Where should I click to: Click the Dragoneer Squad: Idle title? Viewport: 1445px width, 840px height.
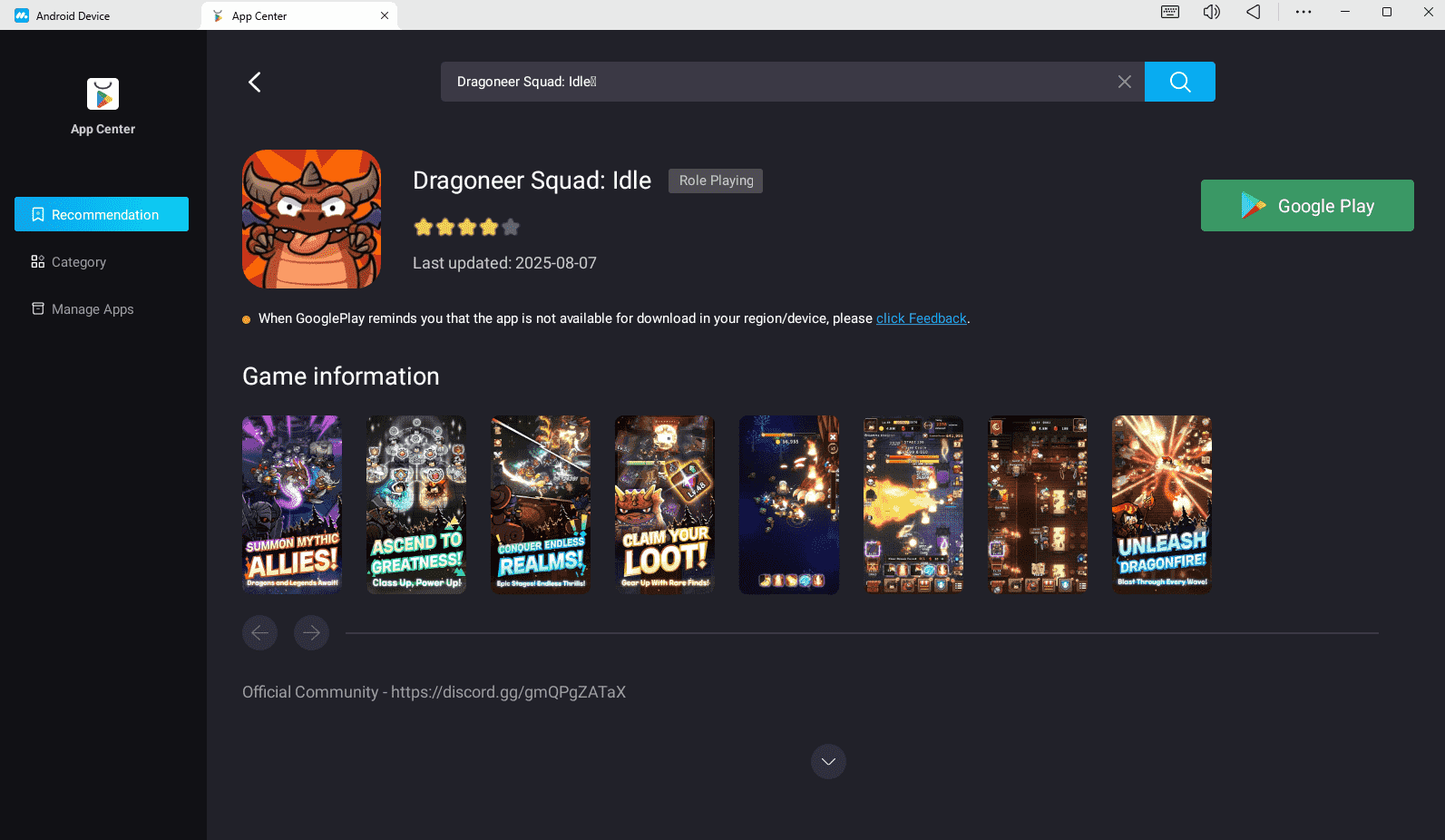tap(532, 181)
